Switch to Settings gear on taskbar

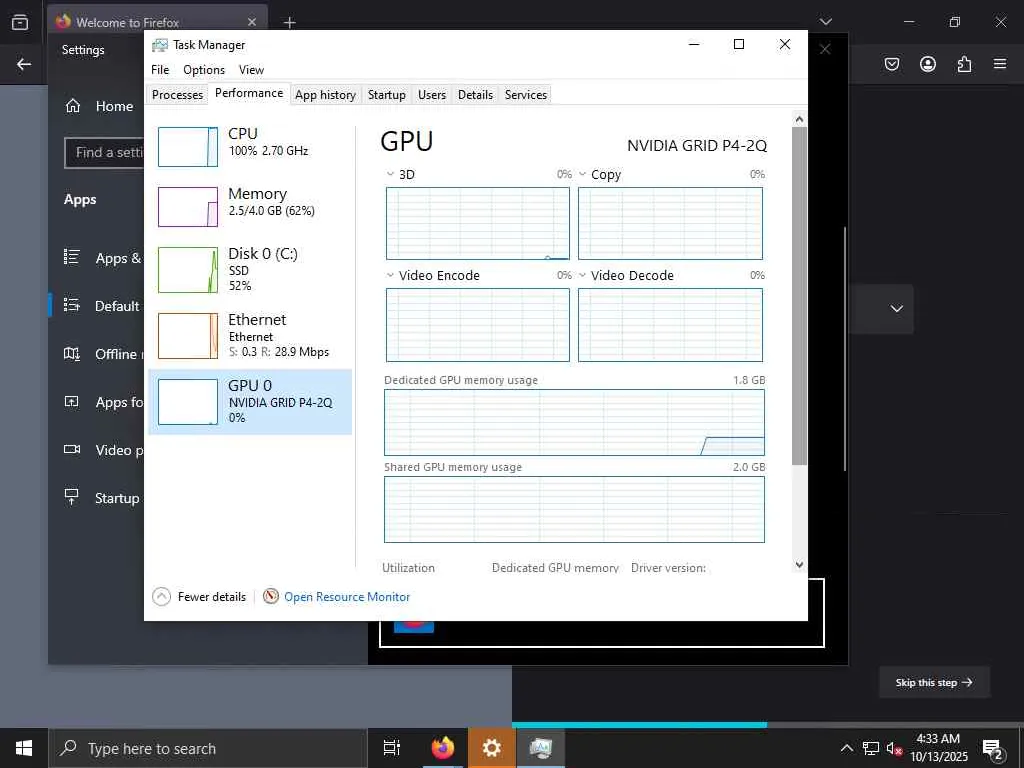(492, 748)
